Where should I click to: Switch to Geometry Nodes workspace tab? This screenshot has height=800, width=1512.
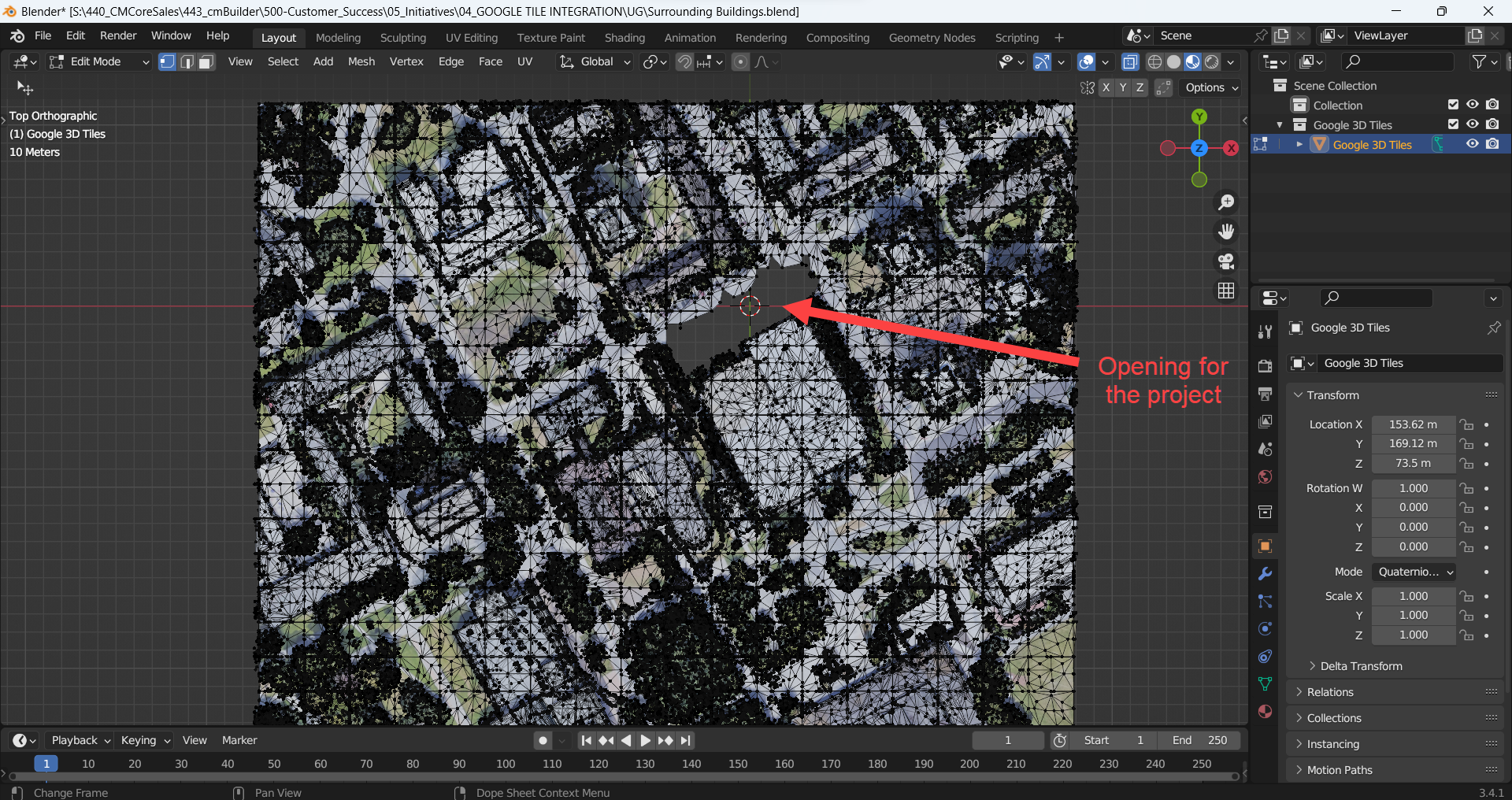932,38
